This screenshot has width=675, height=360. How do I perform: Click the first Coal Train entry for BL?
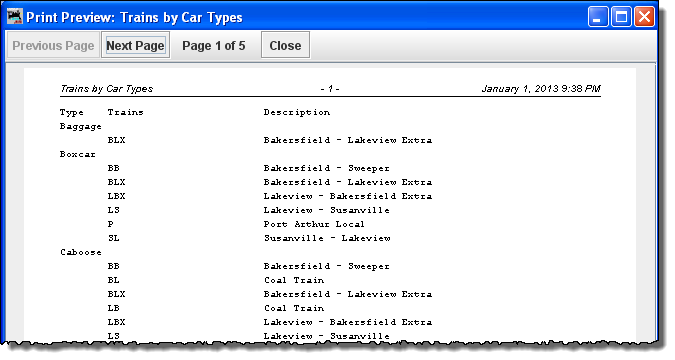[x=294, y=280]
